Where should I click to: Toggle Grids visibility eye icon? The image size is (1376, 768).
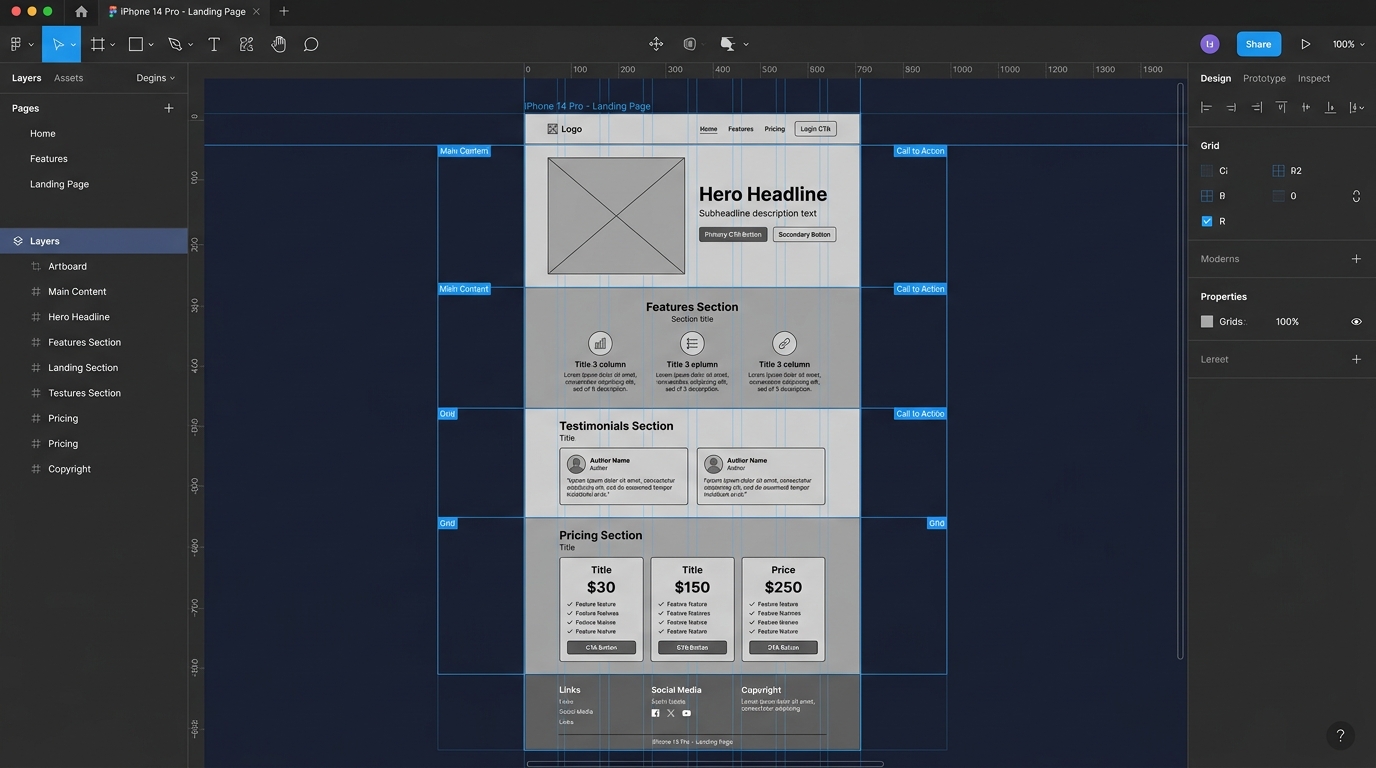click(1356, 322)
